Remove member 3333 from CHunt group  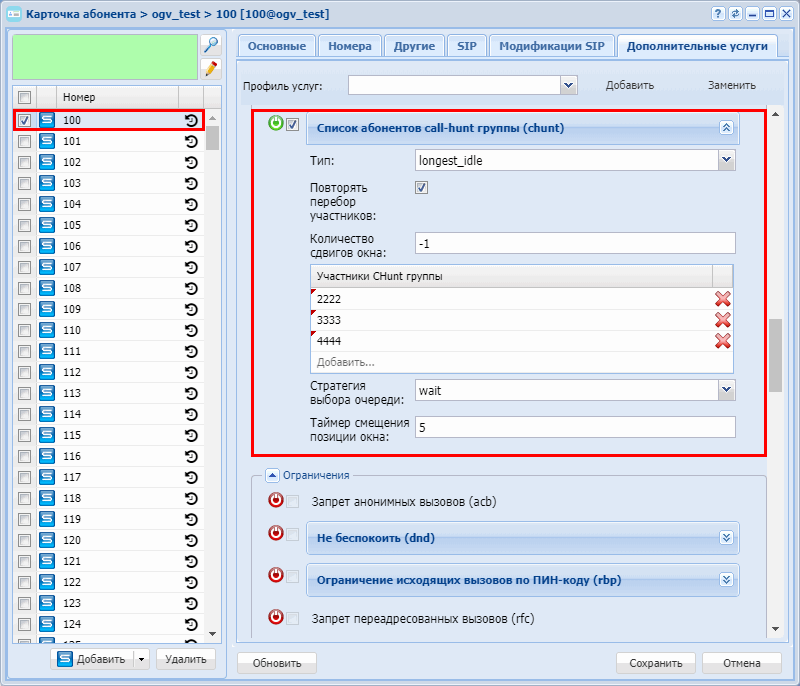pos(722,320)
